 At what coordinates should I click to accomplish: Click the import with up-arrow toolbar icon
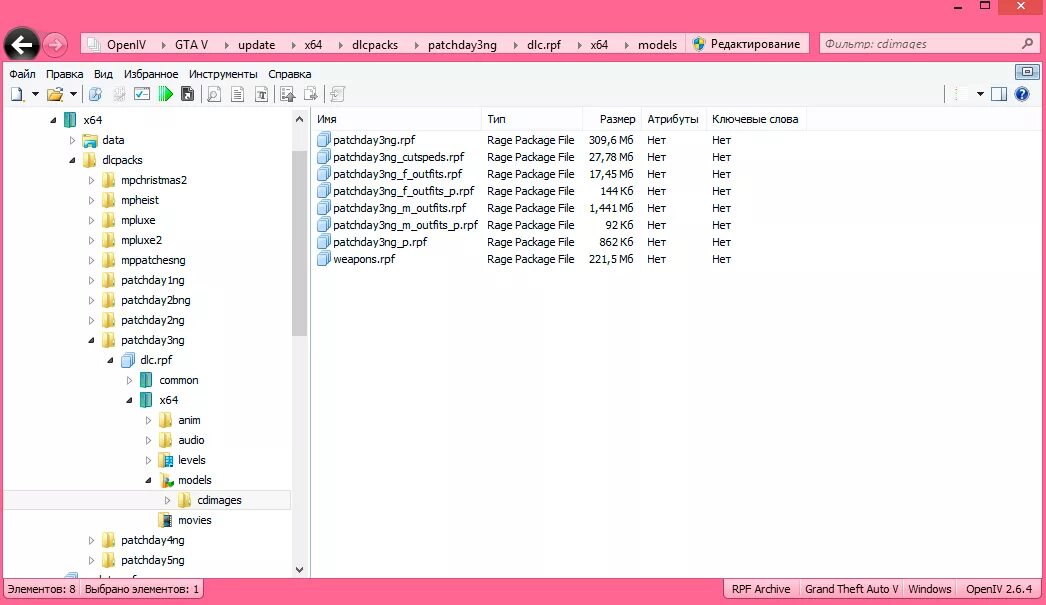coord(288,94)
